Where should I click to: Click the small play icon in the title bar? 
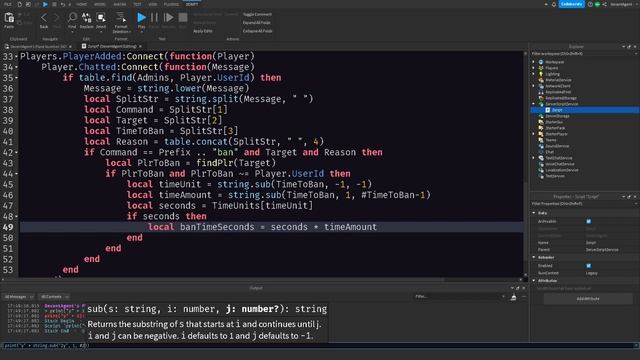click(45, 4)
